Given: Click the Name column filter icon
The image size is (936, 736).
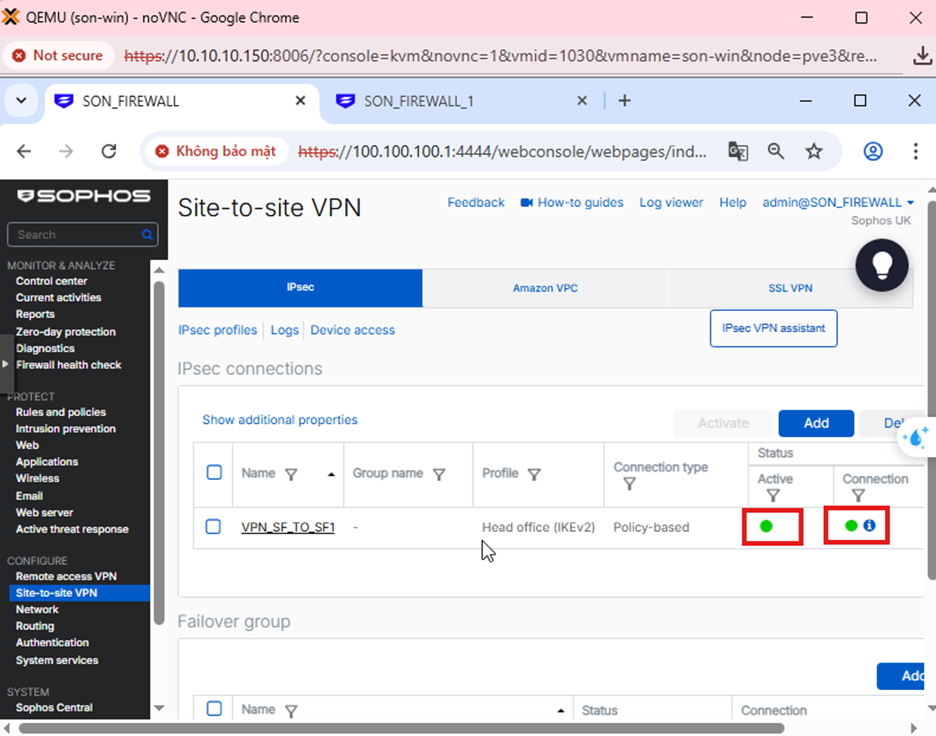Looking at the screenshot, I should tap(291, 475).
